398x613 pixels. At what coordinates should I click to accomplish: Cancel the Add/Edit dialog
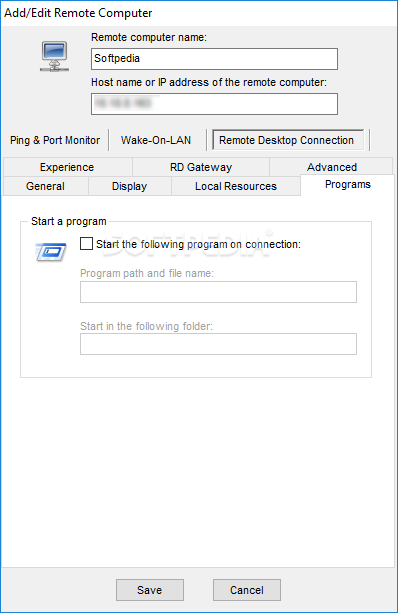[247, 590]
